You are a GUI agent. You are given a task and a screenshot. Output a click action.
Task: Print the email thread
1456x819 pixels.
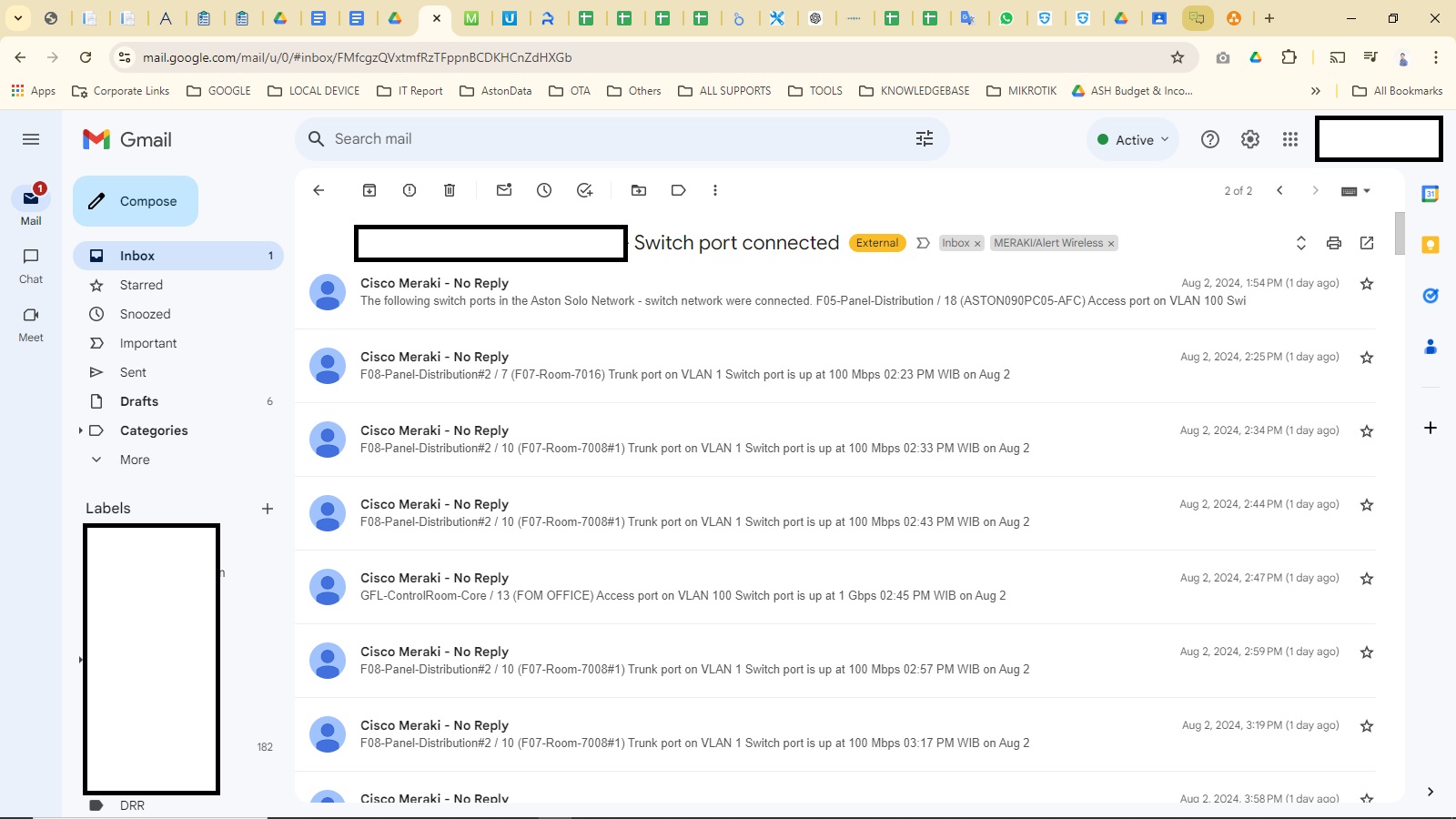click(x=1334, y=243)
